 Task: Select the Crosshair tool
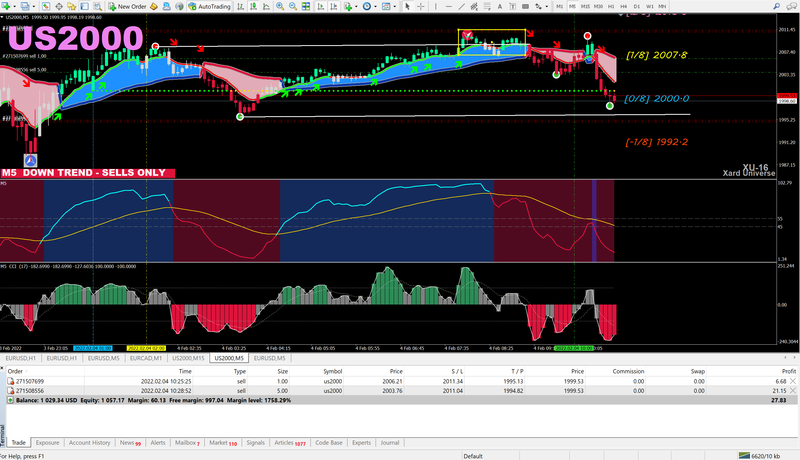pos(421,6)
